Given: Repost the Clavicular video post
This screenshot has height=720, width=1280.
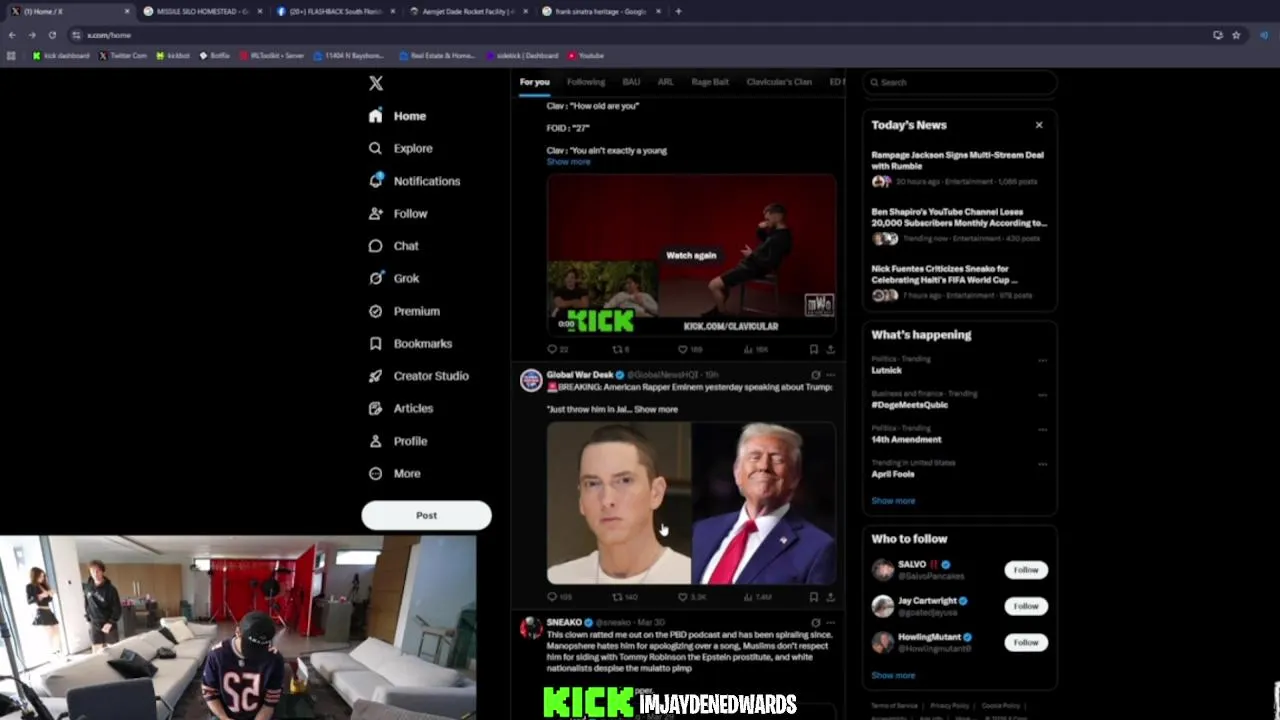Looking at the screenshot, I should [x=620, y=349].
